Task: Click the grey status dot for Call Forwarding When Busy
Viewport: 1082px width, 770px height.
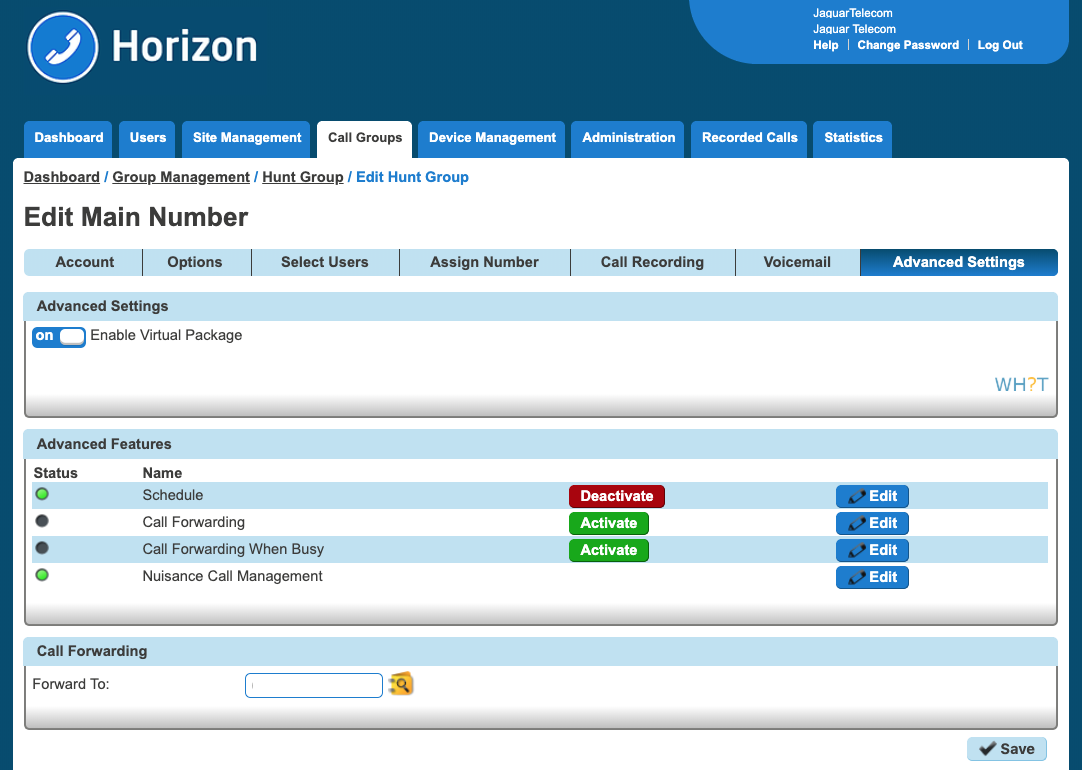Action: [x=42, y=548]
